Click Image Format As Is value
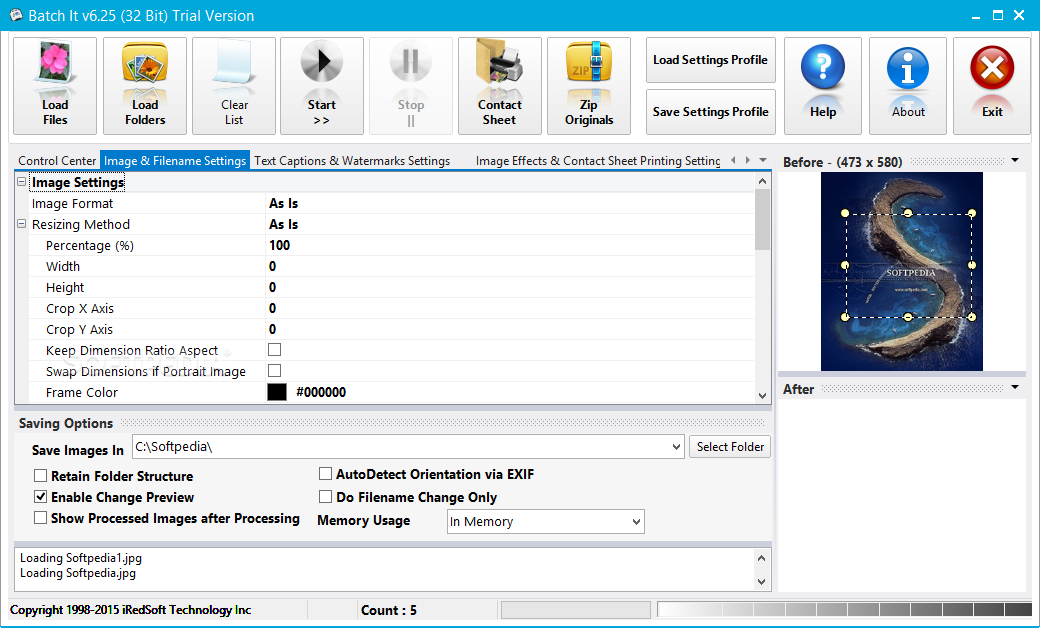The height and width of the screenshot is (628, 1040). coord(284,204)
